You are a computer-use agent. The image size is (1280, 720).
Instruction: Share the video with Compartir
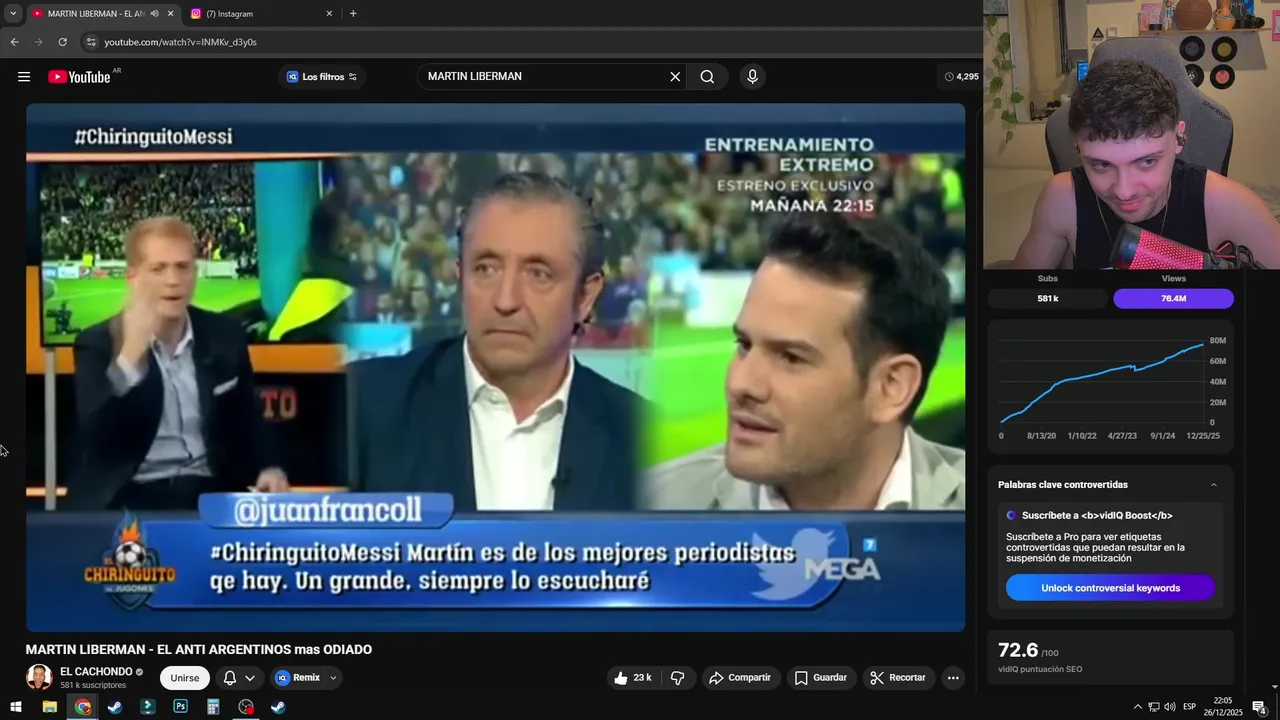tap(740, 678)
